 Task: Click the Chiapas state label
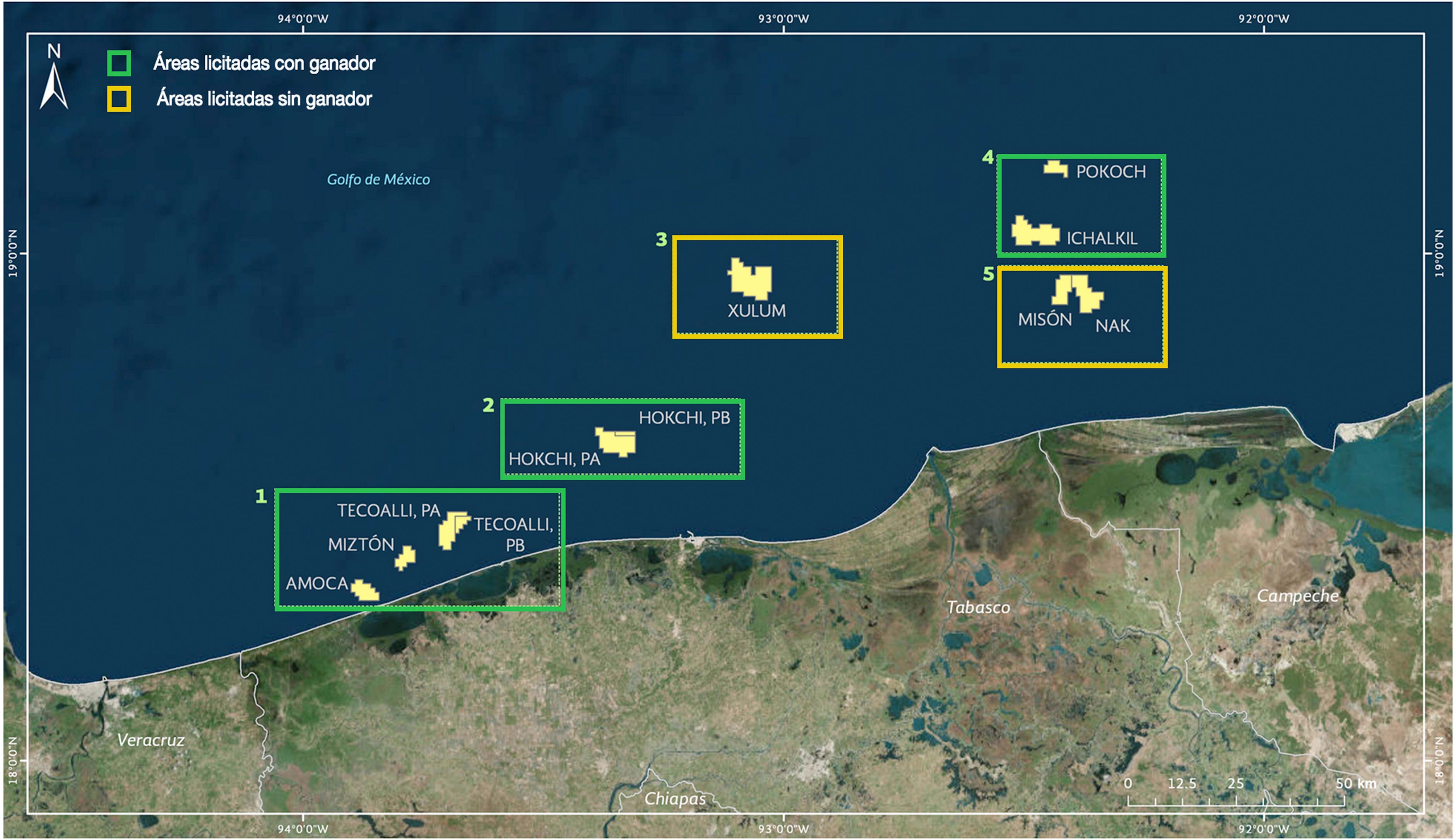[675, 799]
